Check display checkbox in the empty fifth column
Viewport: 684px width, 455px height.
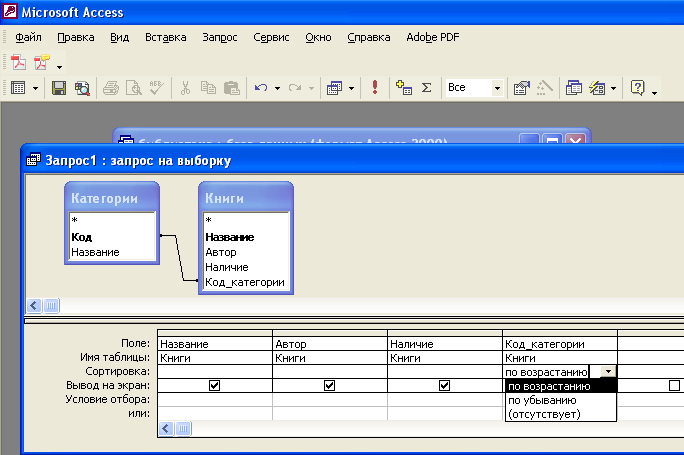click(674, 386)
